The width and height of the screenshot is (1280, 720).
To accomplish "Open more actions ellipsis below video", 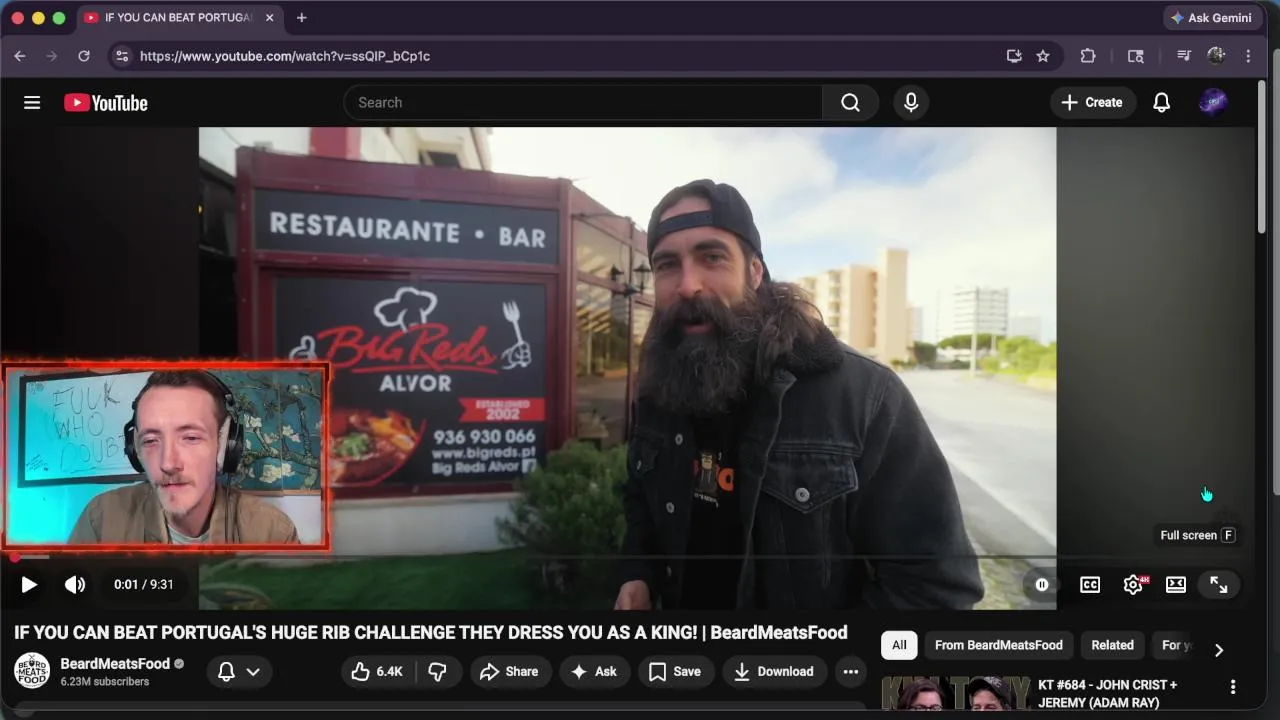I will pos(850,671).
